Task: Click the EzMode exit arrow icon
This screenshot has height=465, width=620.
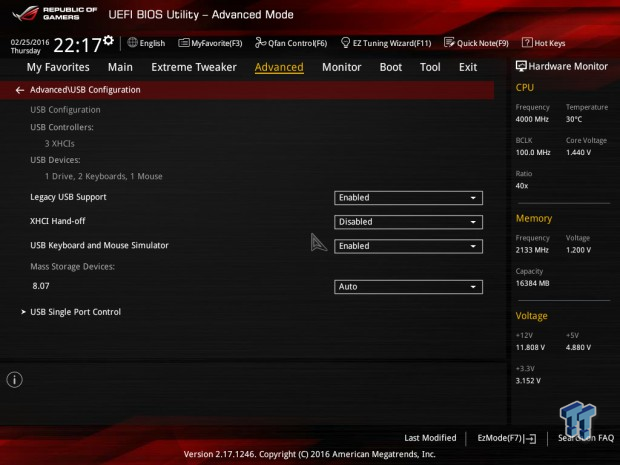Action: click(x=530, y=439)
